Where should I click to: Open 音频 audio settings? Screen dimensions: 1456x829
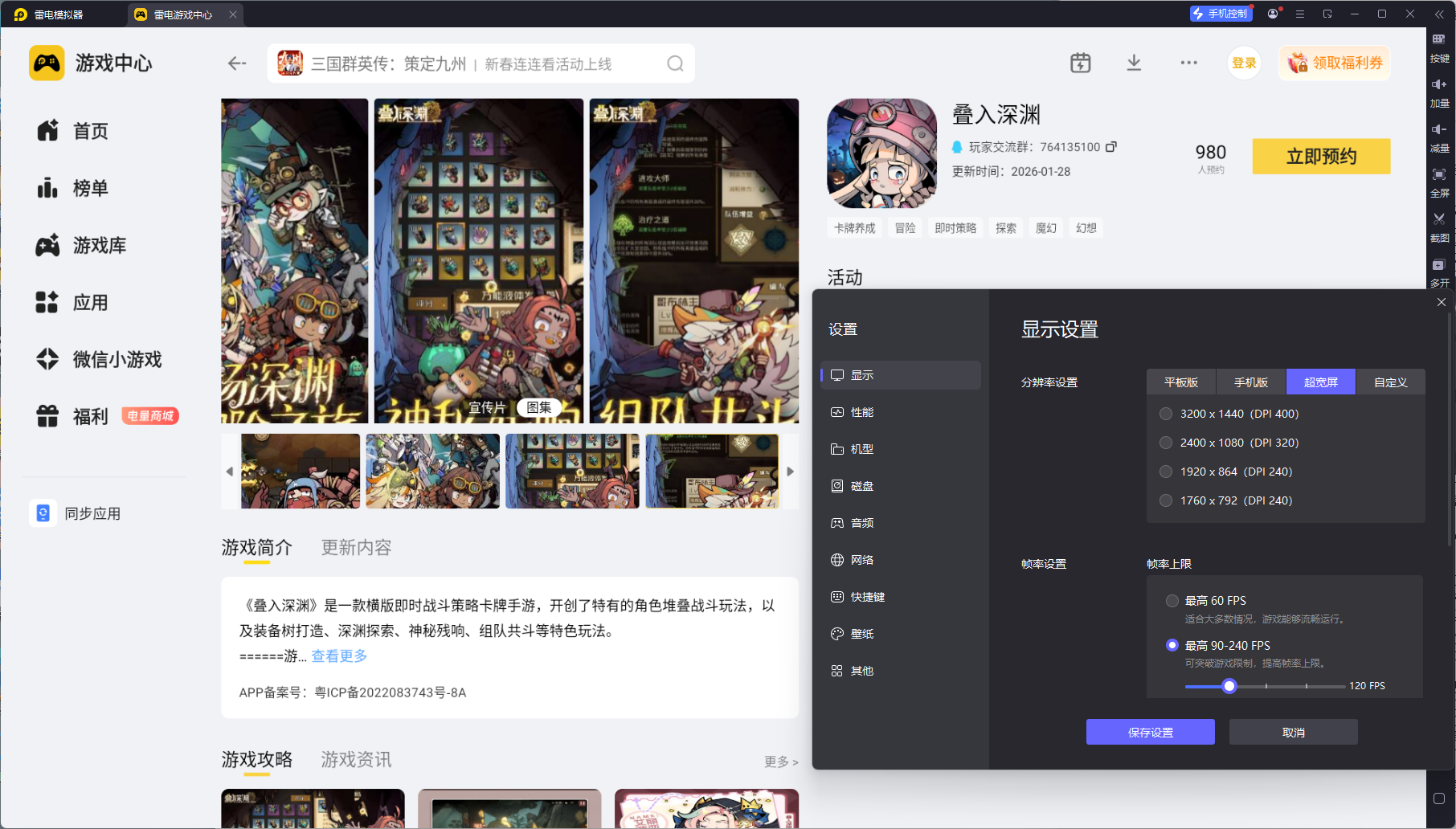coord(901,523)
